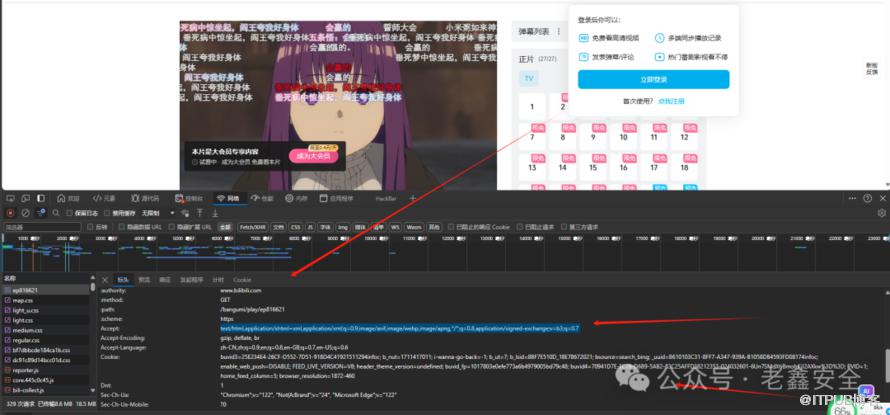This screenshot has width=890, height=415.
Task: Open the 计时 timing tab of request
Action: (x=218, y=280)
